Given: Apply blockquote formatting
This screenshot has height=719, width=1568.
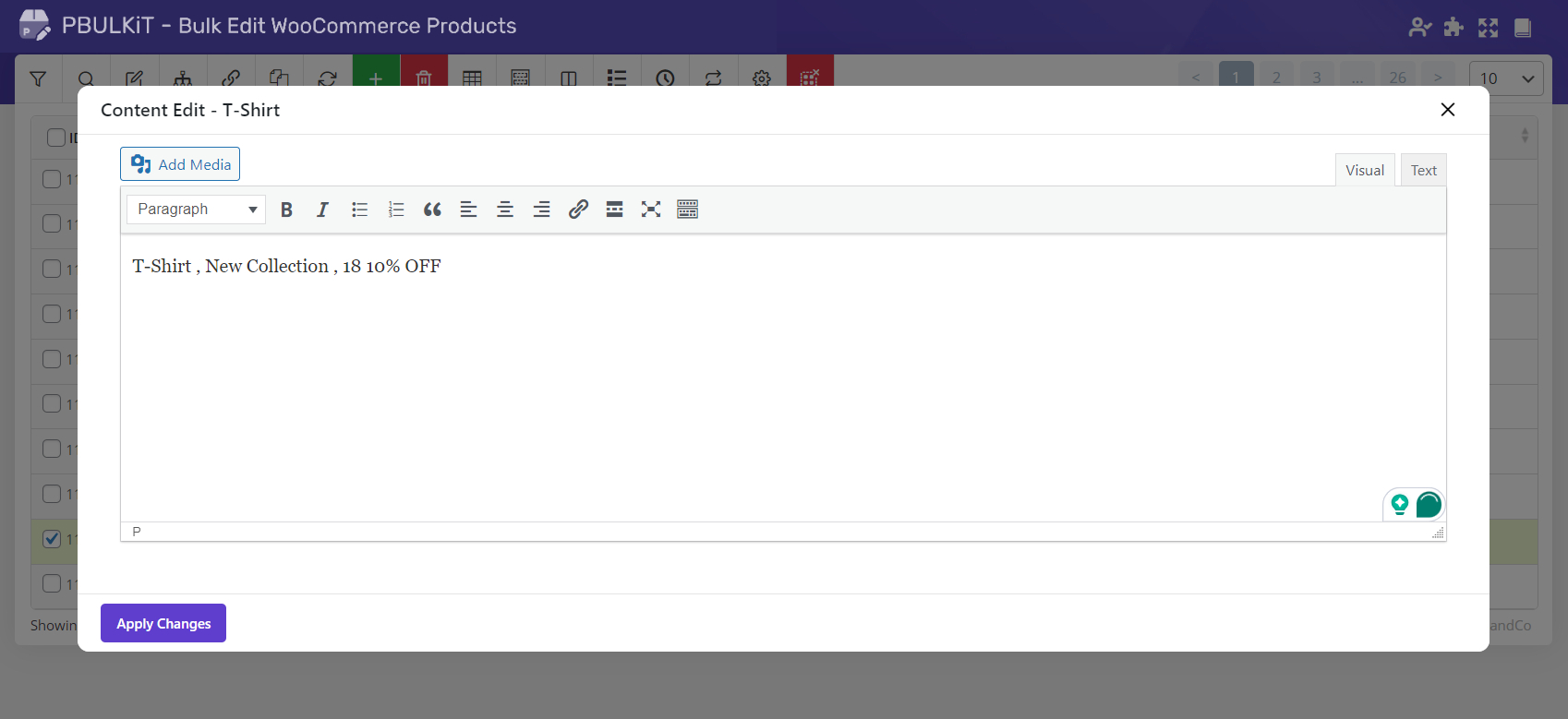Looking at the screenshot, I should (x=432, y=210).
